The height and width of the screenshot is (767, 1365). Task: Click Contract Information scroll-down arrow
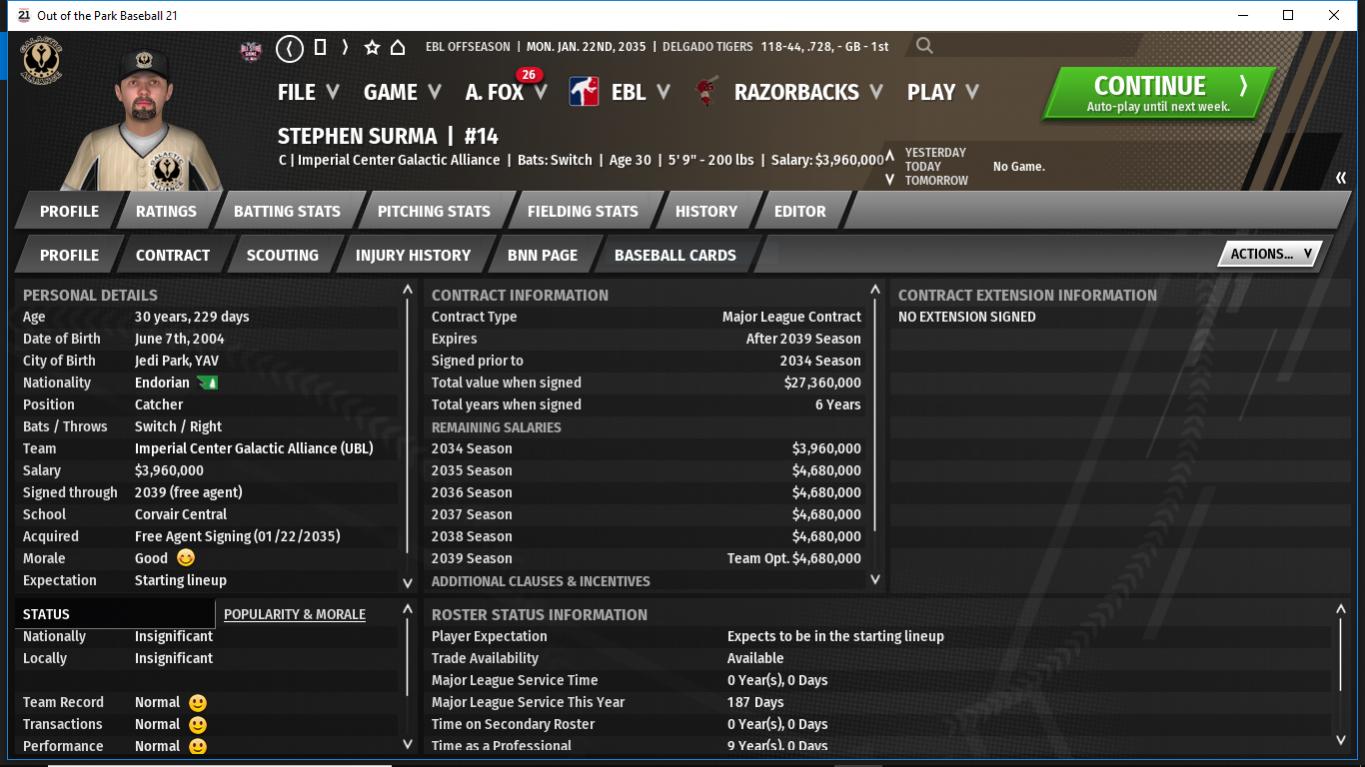pos(875,579)
